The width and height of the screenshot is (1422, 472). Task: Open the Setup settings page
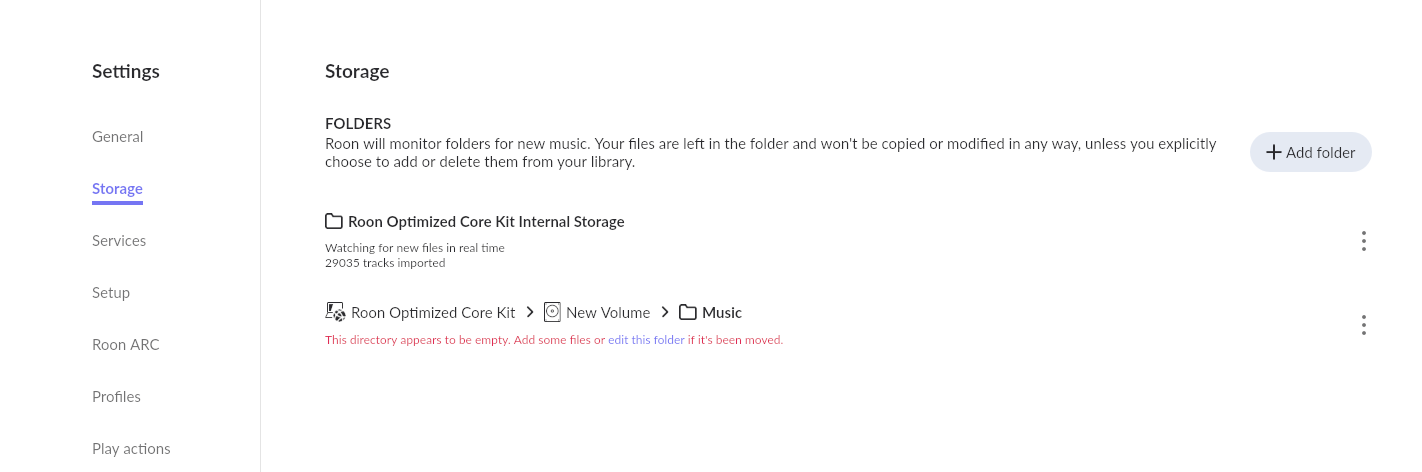[x=111, y=293]
